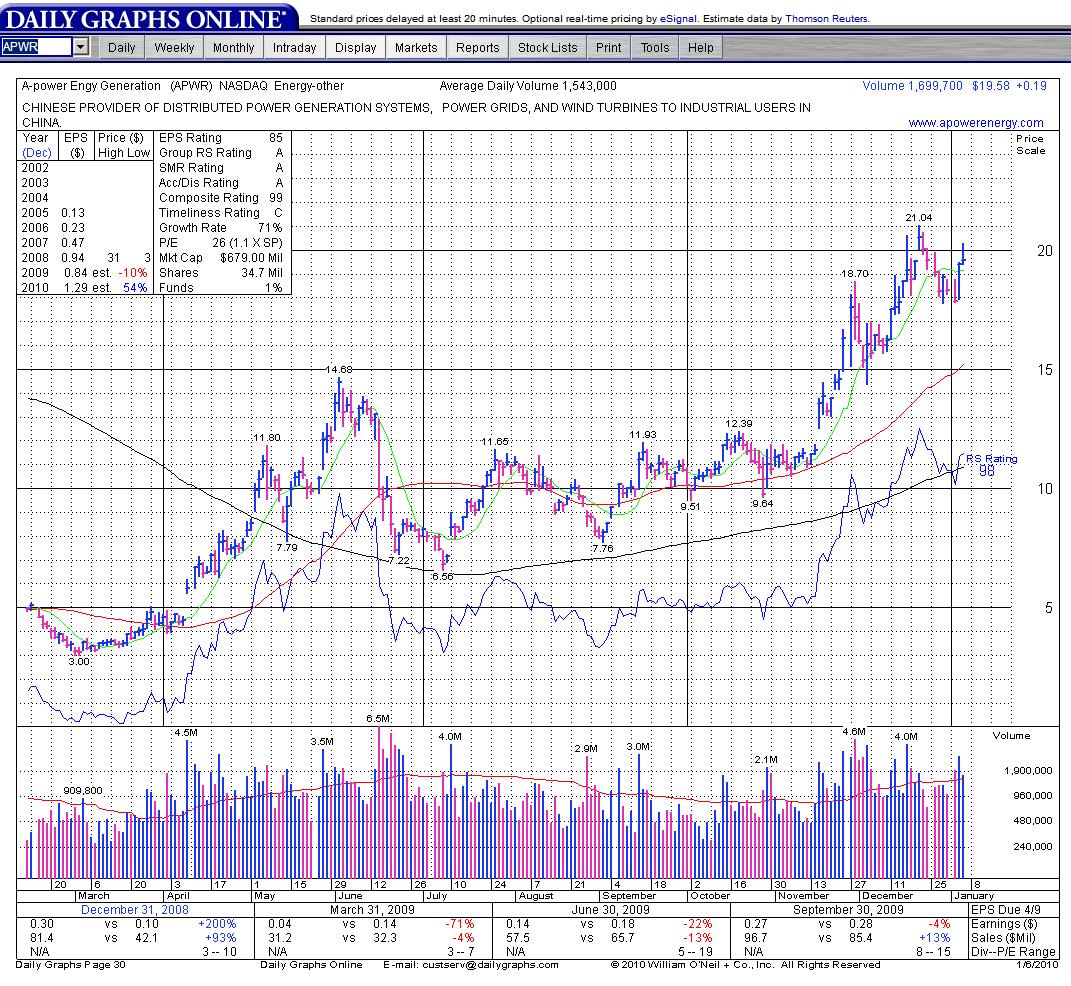The width and height of the screenshot is (1071, 986).
Task: Open the Reports menu
Action: 477,47
